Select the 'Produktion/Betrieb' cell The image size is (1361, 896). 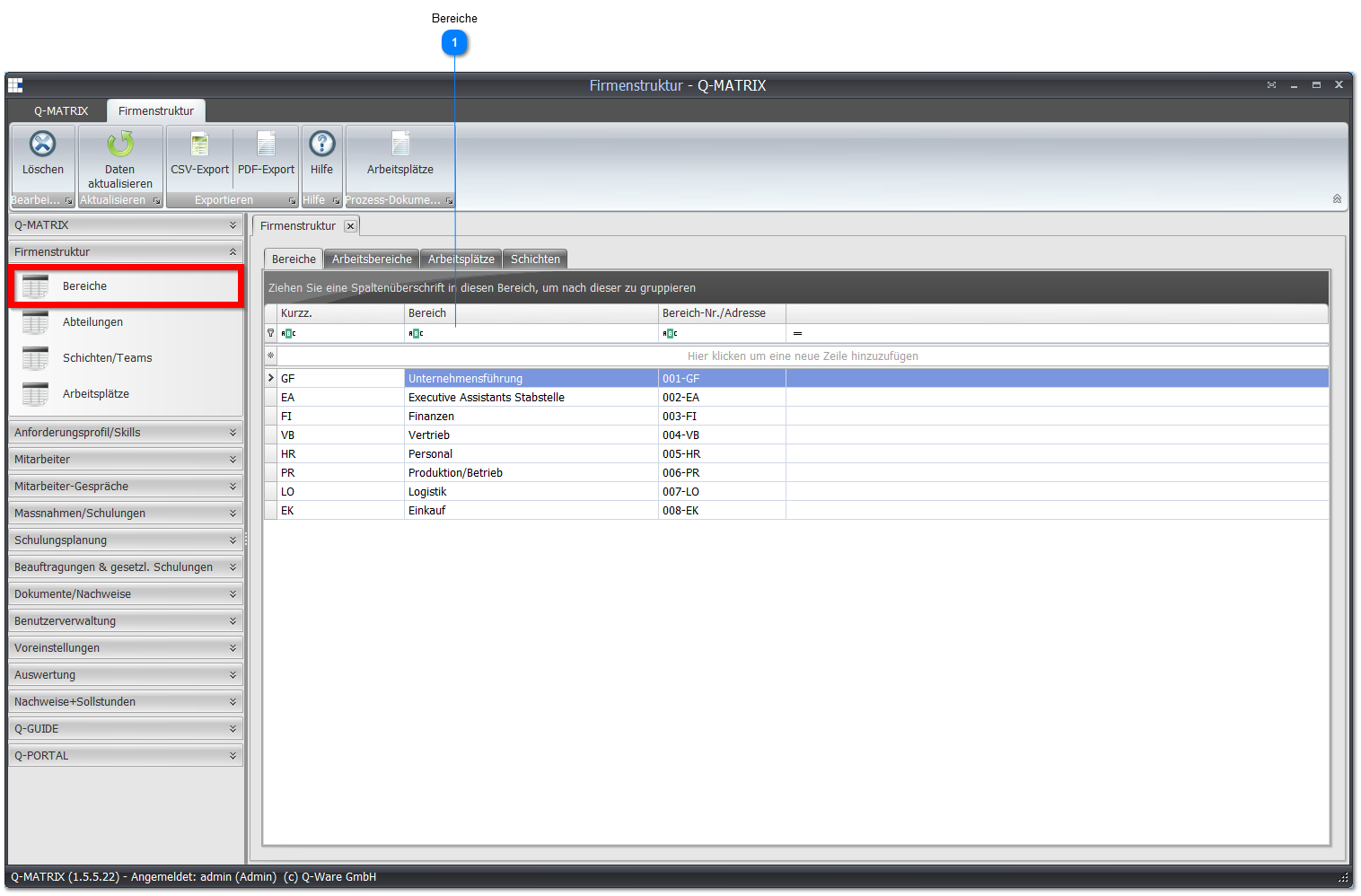click(531, 473)
